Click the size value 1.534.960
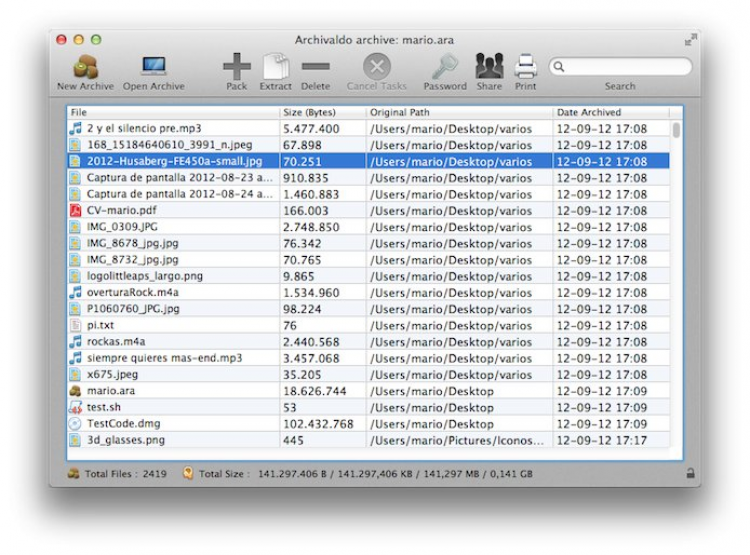The image size is (750, 555). click(311, 293)
